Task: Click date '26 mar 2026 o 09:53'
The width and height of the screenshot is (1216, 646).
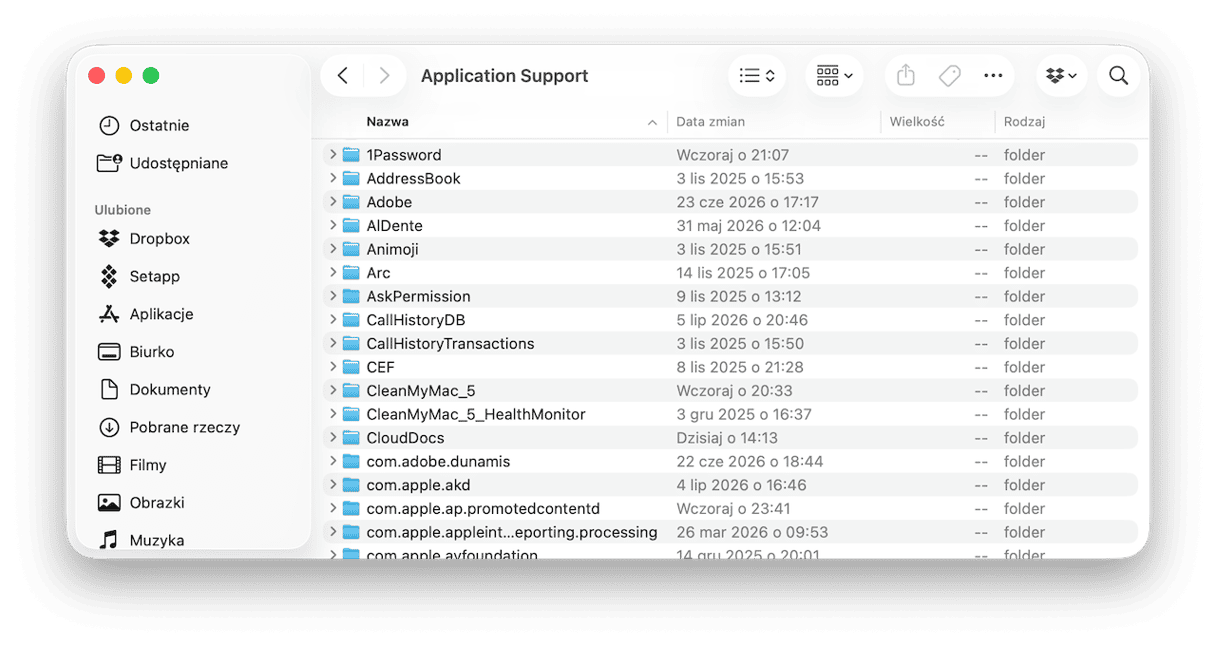Action: coord(752,532)
